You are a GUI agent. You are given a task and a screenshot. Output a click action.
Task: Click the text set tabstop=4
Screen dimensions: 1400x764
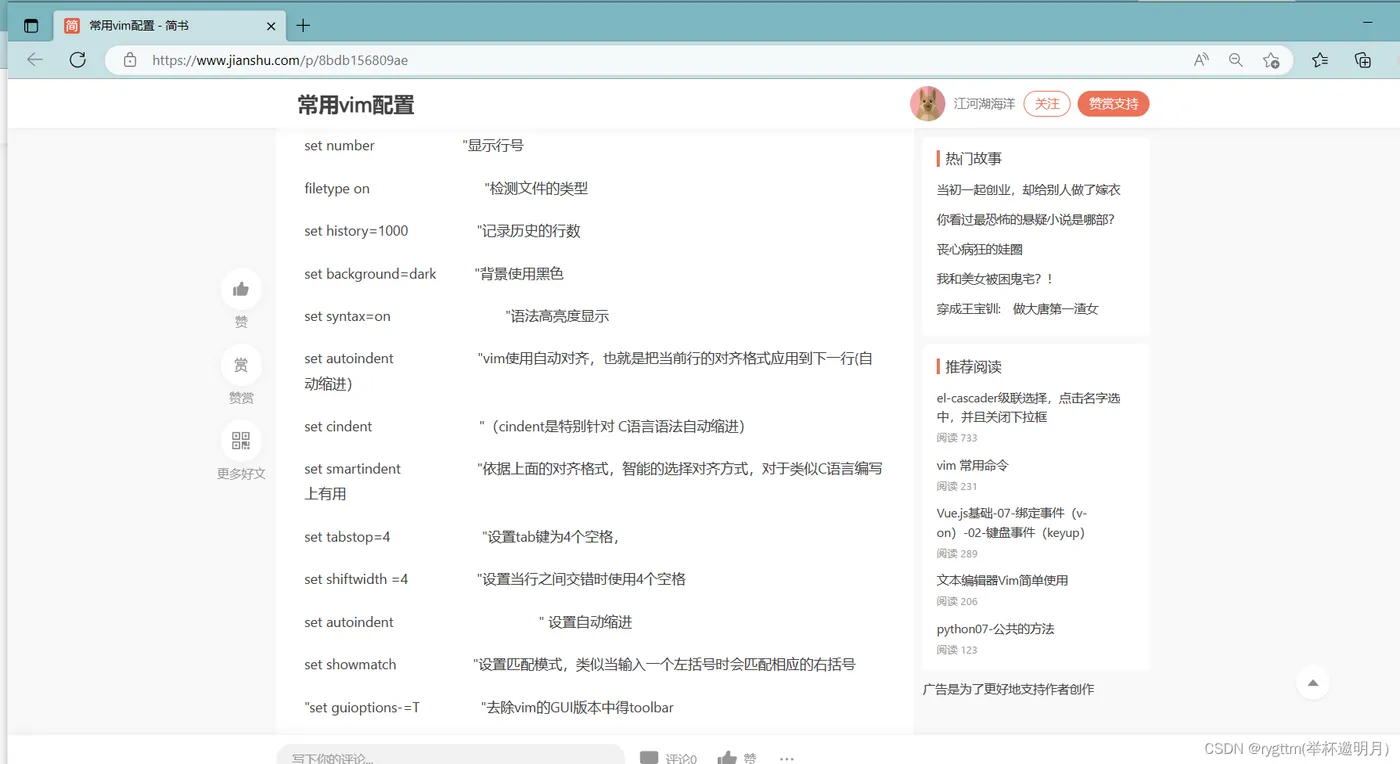pyautogui.click(x=347, y=537)
